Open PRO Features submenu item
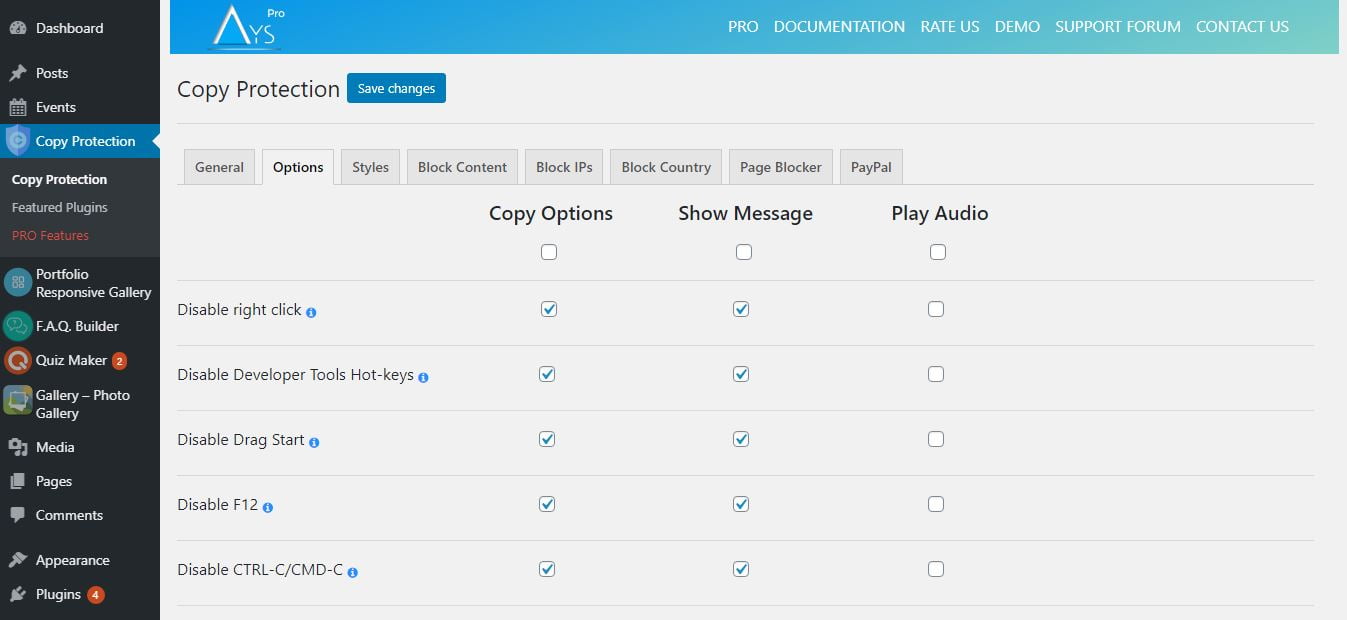 pyautogui.click(x=50, y=235)
